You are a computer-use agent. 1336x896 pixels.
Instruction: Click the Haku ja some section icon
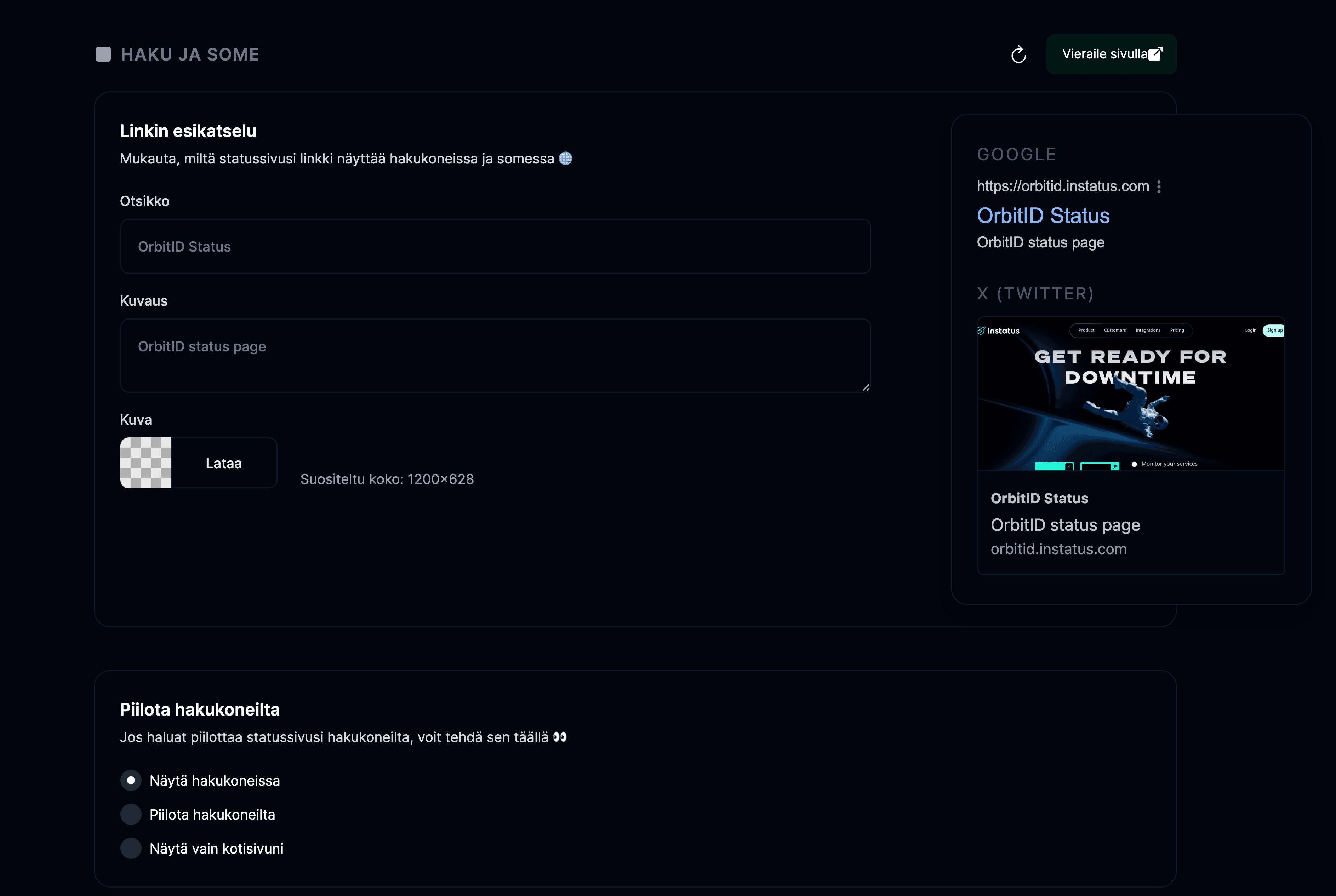click(x=103, y=54)
